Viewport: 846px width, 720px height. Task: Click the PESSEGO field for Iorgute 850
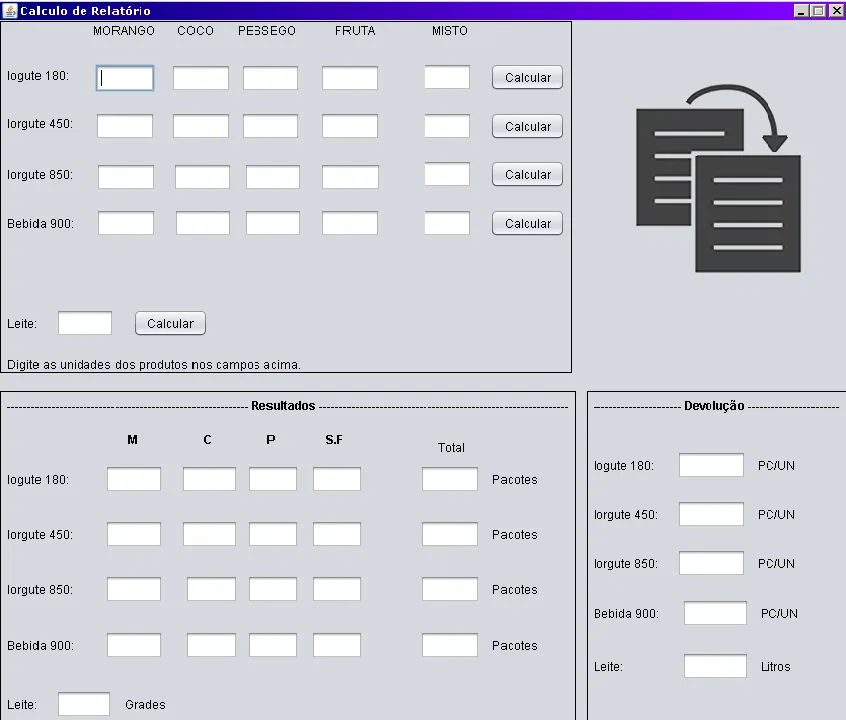click(x=273, y=177)
